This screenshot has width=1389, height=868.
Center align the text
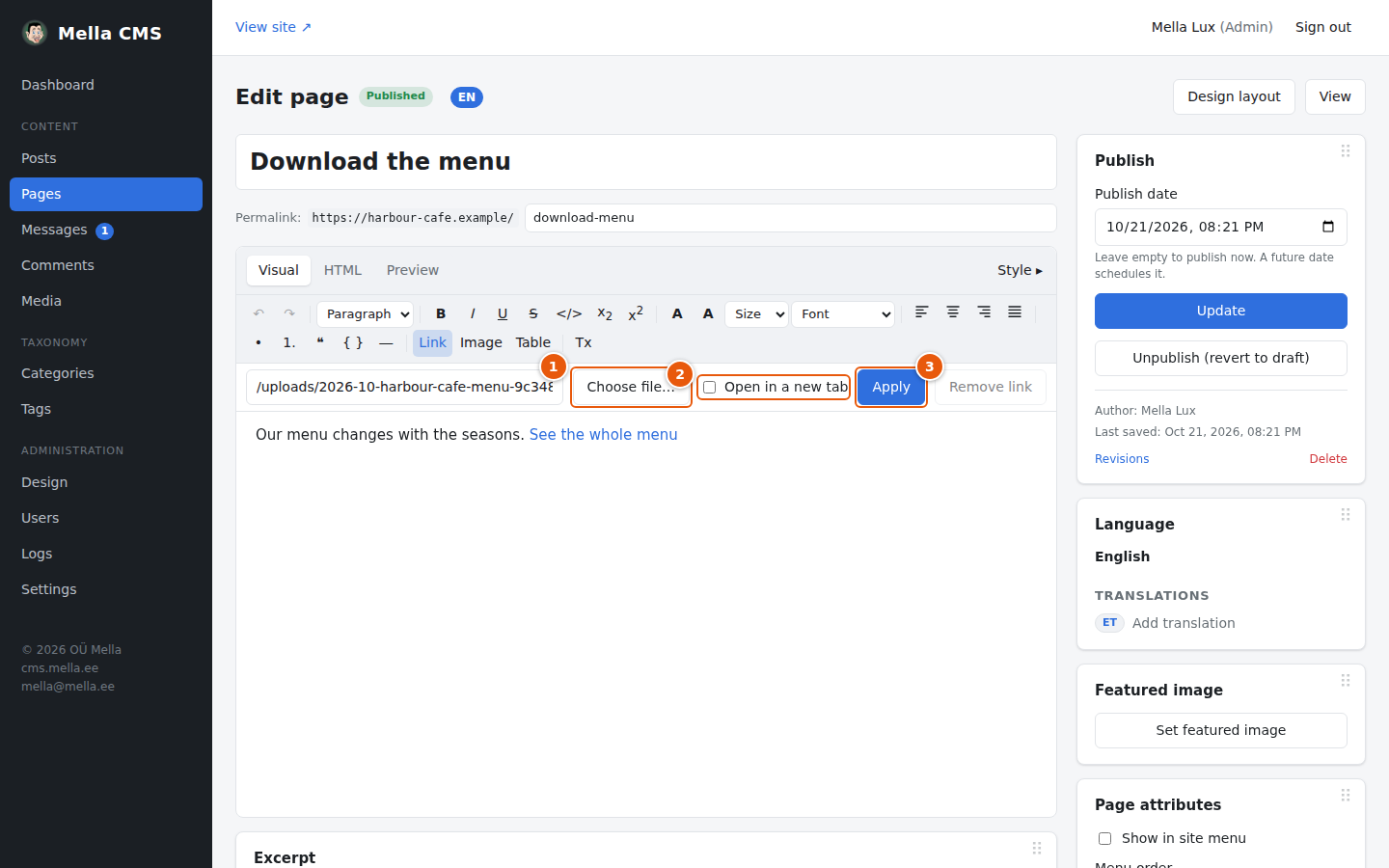(x=953, y=312)
